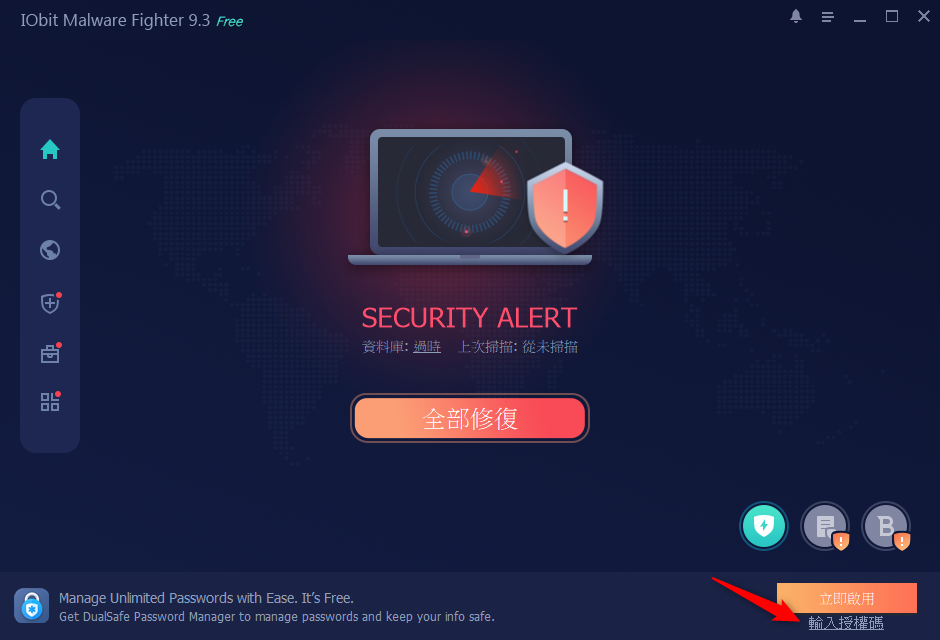Image resolution: width=940 pixels, height=640 pixels.
Task: Minimize the Malware Fighter window
Action: [x=860, y=18]
